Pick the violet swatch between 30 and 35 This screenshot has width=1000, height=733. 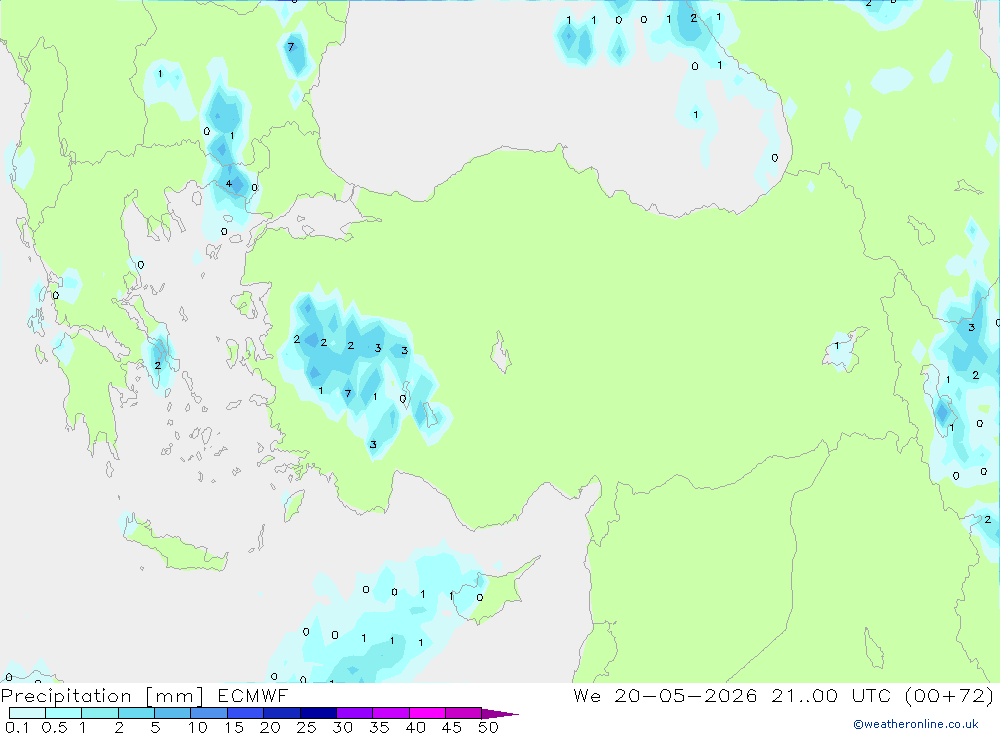[355, 713]
